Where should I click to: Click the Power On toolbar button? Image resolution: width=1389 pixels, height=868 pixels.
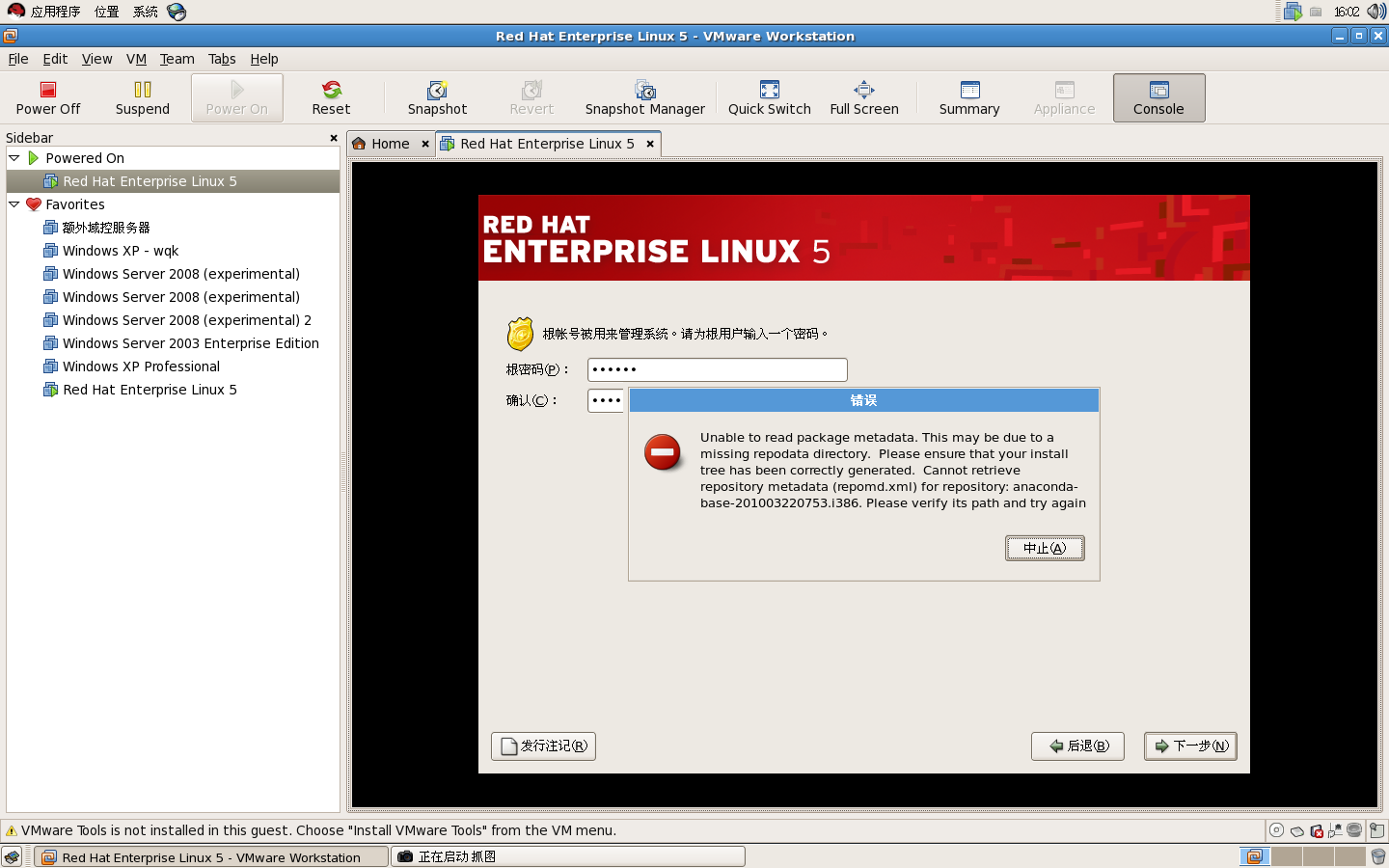point(236,97)
